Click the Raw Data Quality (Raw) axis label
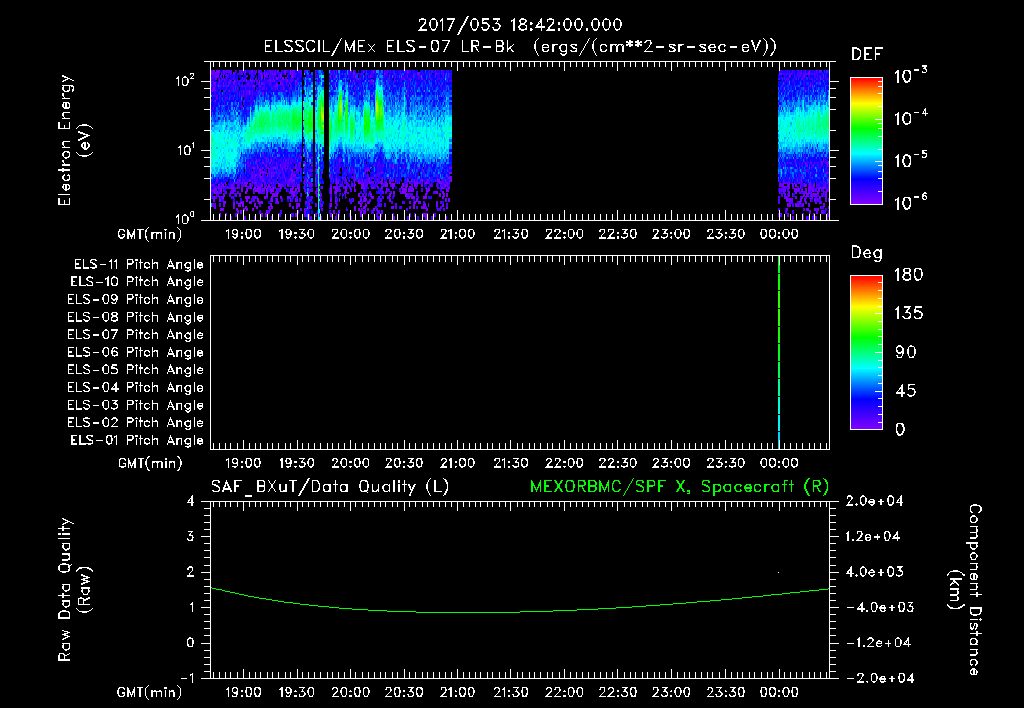1024x708 pixels. [74, 590]
